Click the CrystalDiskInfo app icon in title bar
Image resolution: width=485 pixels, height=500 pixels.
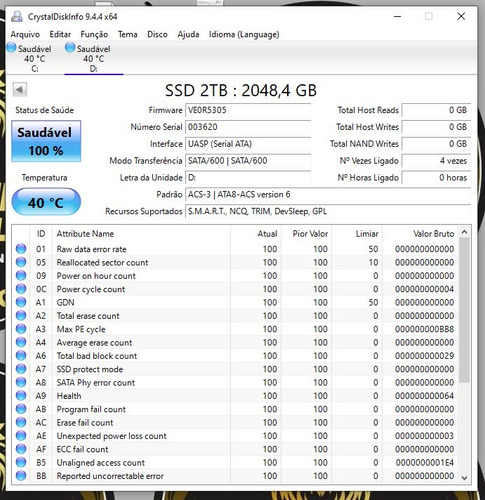coord(17,17)
